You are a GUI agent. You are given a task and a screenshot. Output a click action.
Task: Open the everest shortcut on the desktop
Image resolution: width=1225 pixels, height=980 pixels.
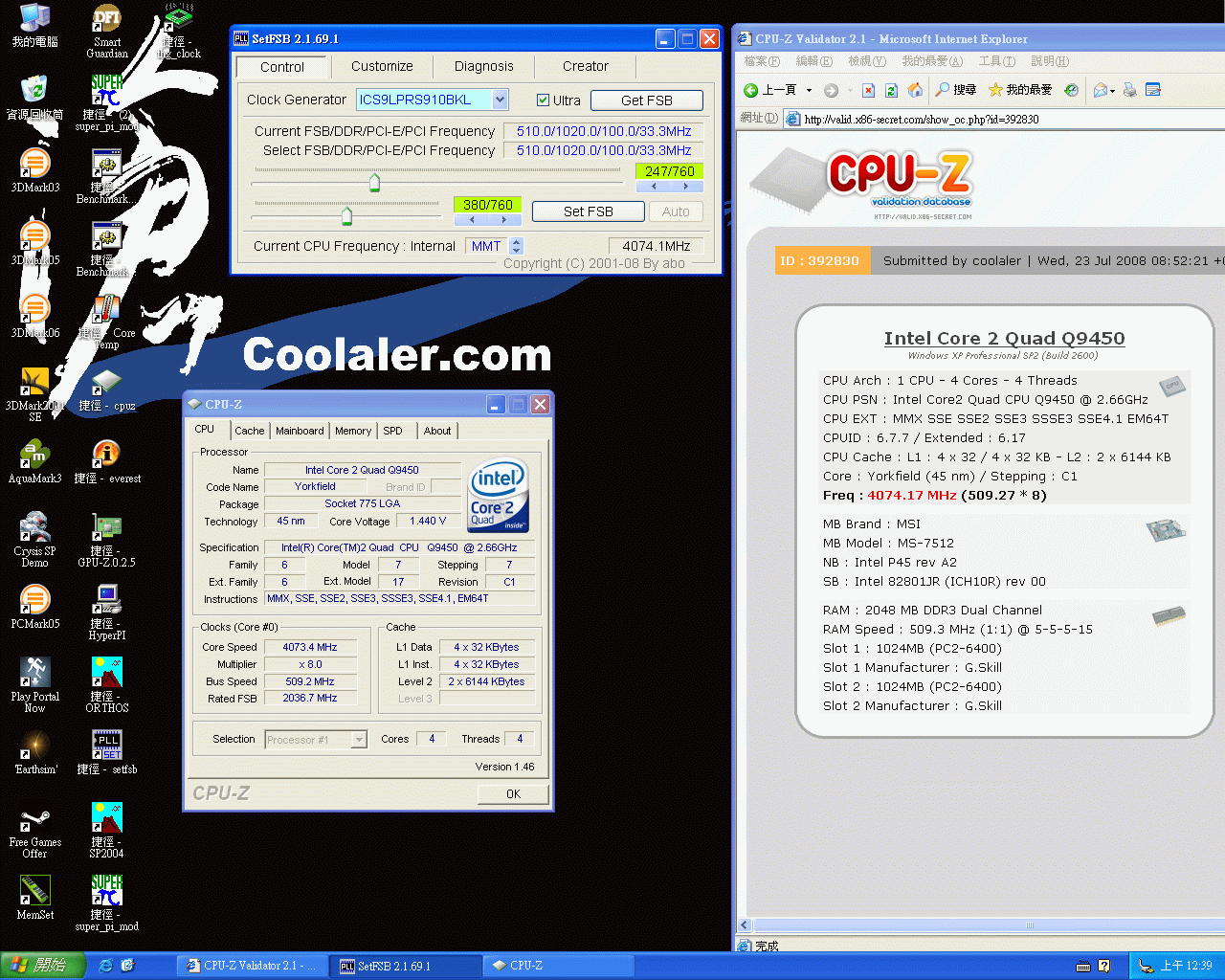coord(107,461)
